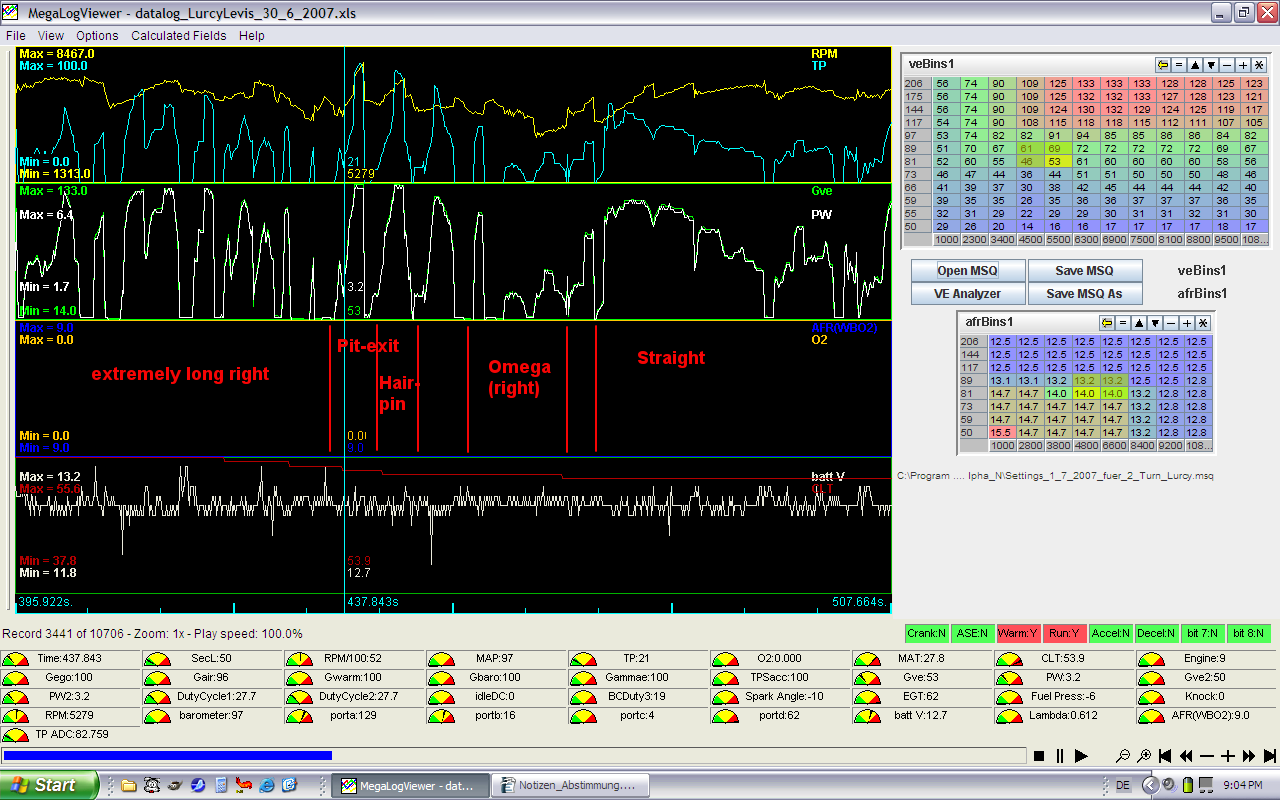Rewind the log with the double-left arrows
The height and width of the screenshot is (800, 1280).
point(1187,756)
